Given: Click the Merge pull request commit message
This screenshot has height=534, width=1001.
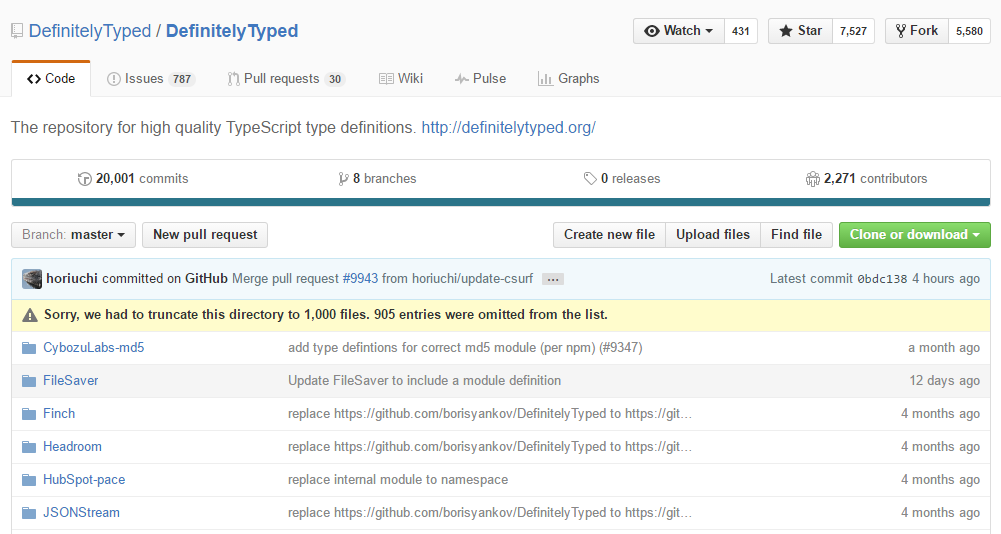Looking at the screenshot, I should tap(382, 278).
